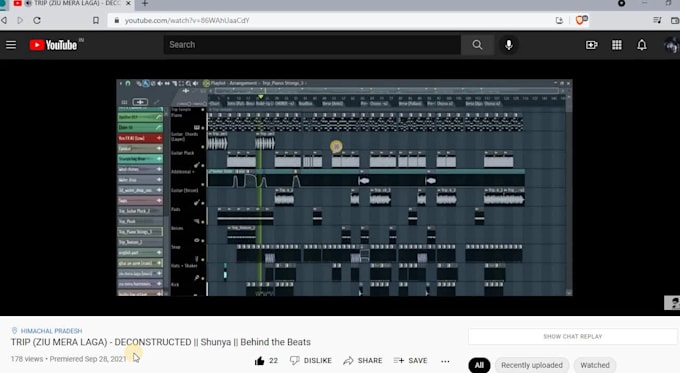
Task: Toggle mute dot on Guitar Strum track
Action: 203,203
